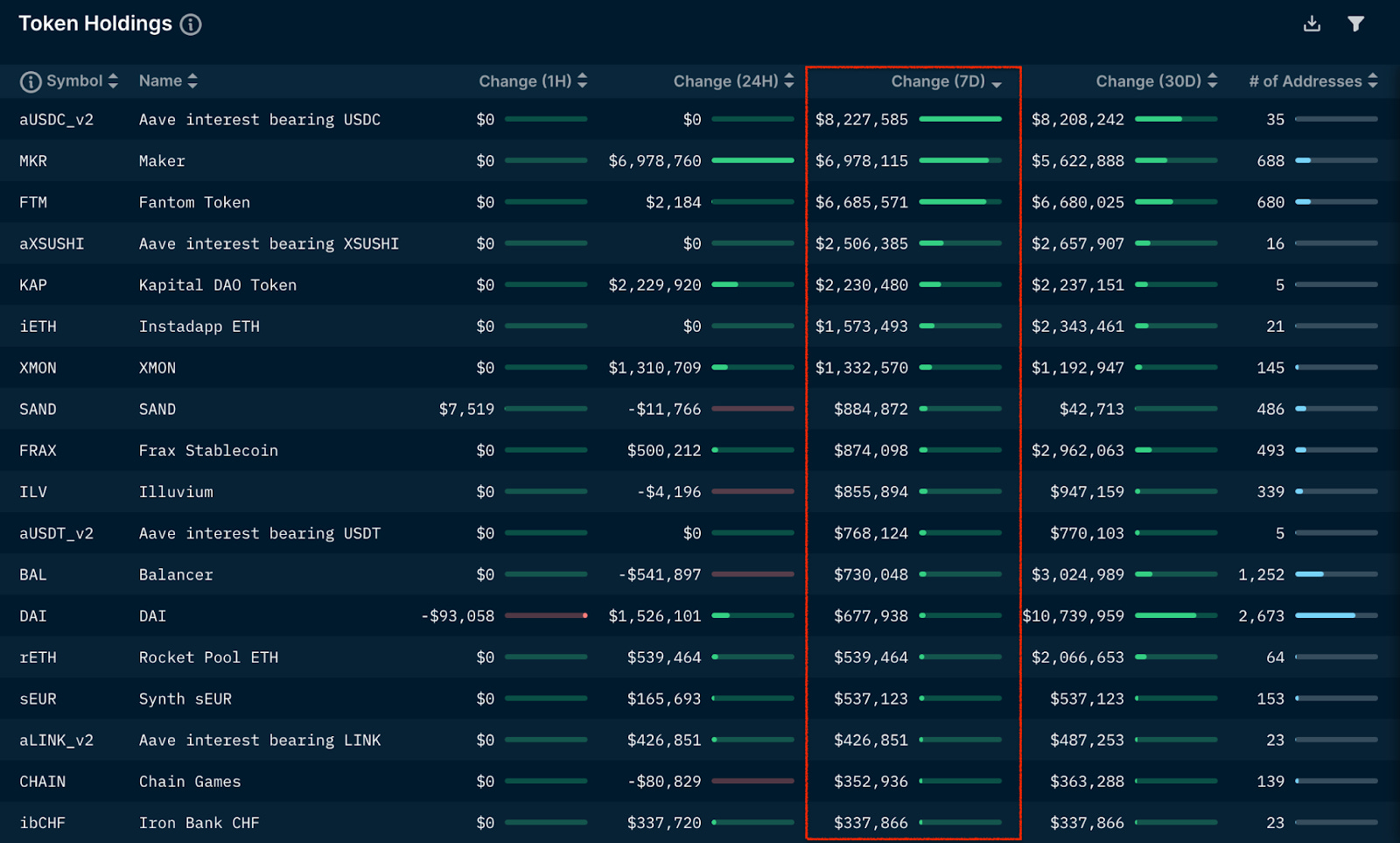
Task: Select the Maker name cell
Action: pyautogui.click(x=162, y=161)
